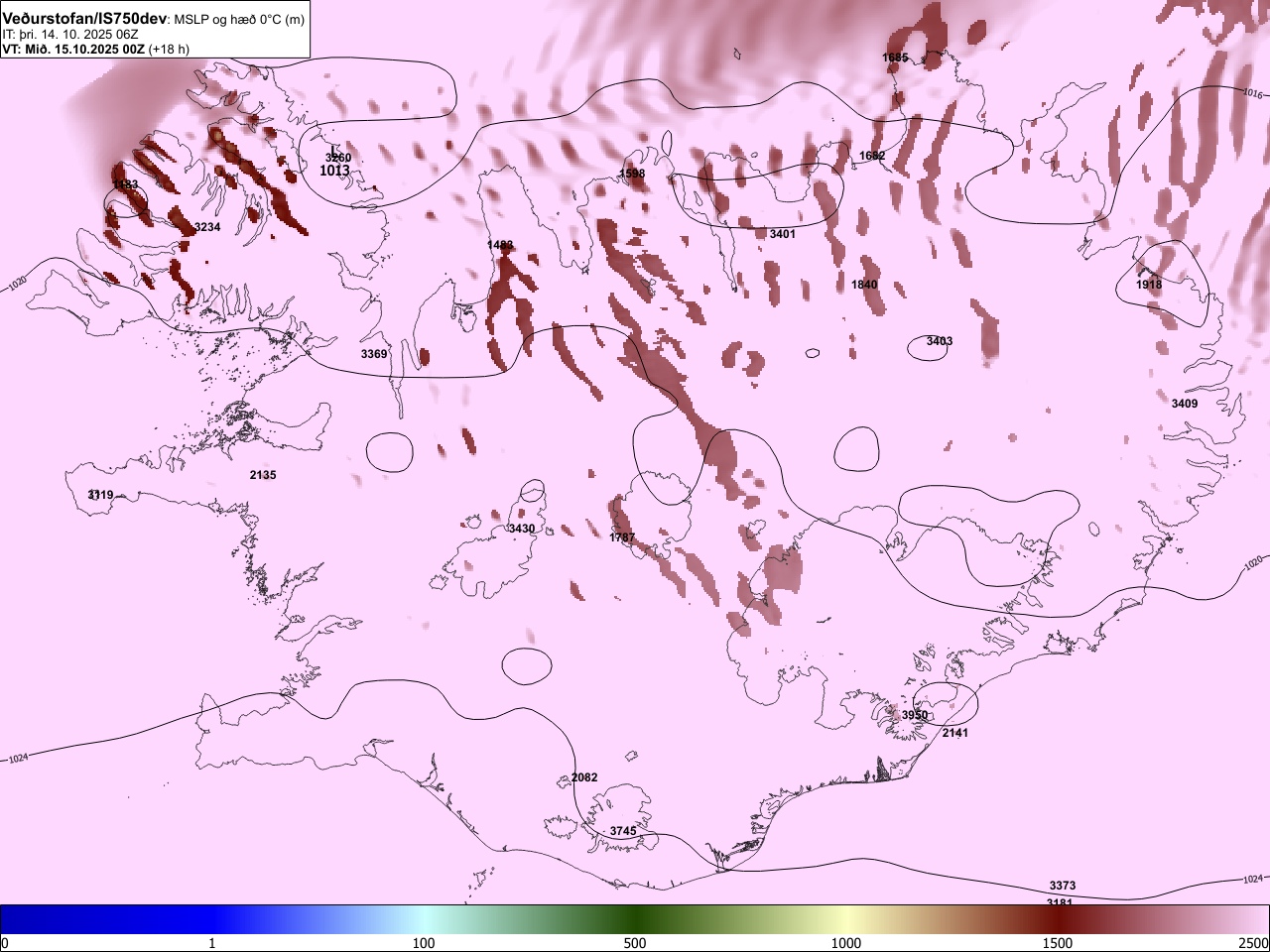The image size is (1270, 952).
Task: Click the 3369 height label
Action: coord(374,354)
